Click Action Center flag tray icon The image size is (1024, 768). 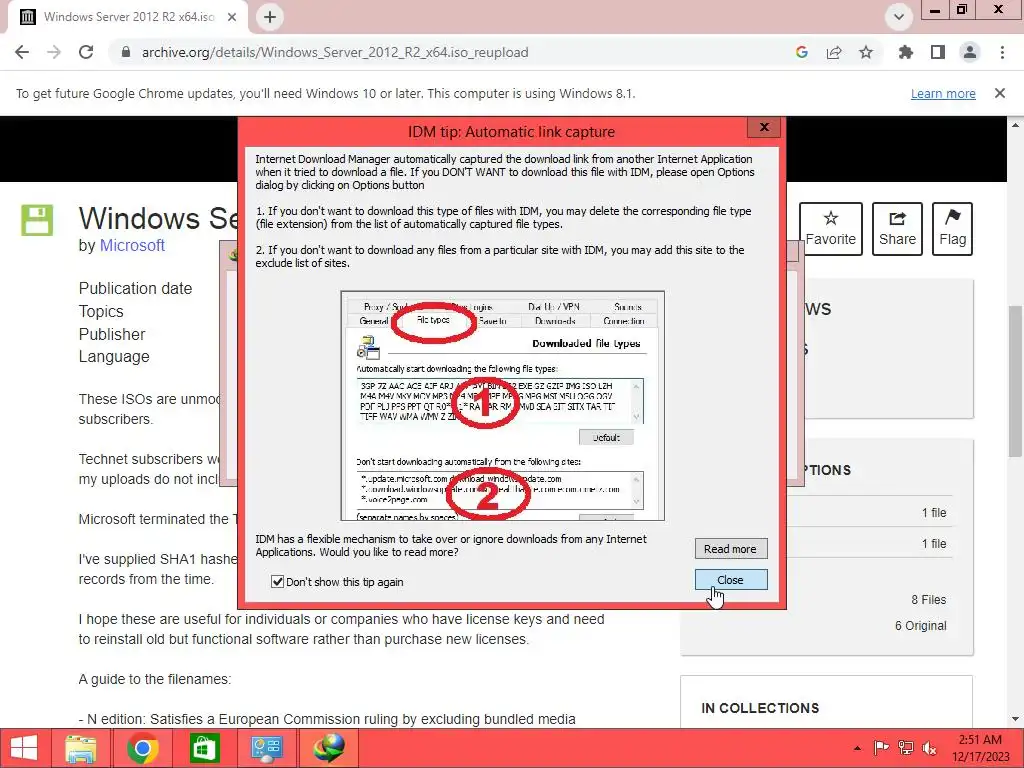881,748
